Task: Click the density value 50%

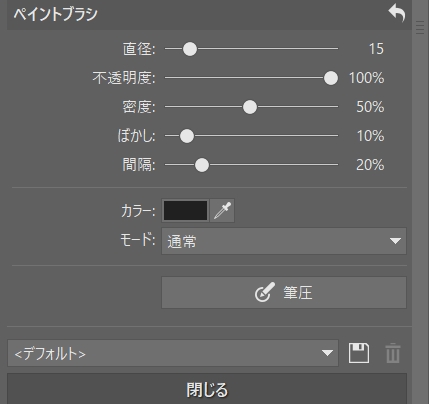Action: point(370,107)
